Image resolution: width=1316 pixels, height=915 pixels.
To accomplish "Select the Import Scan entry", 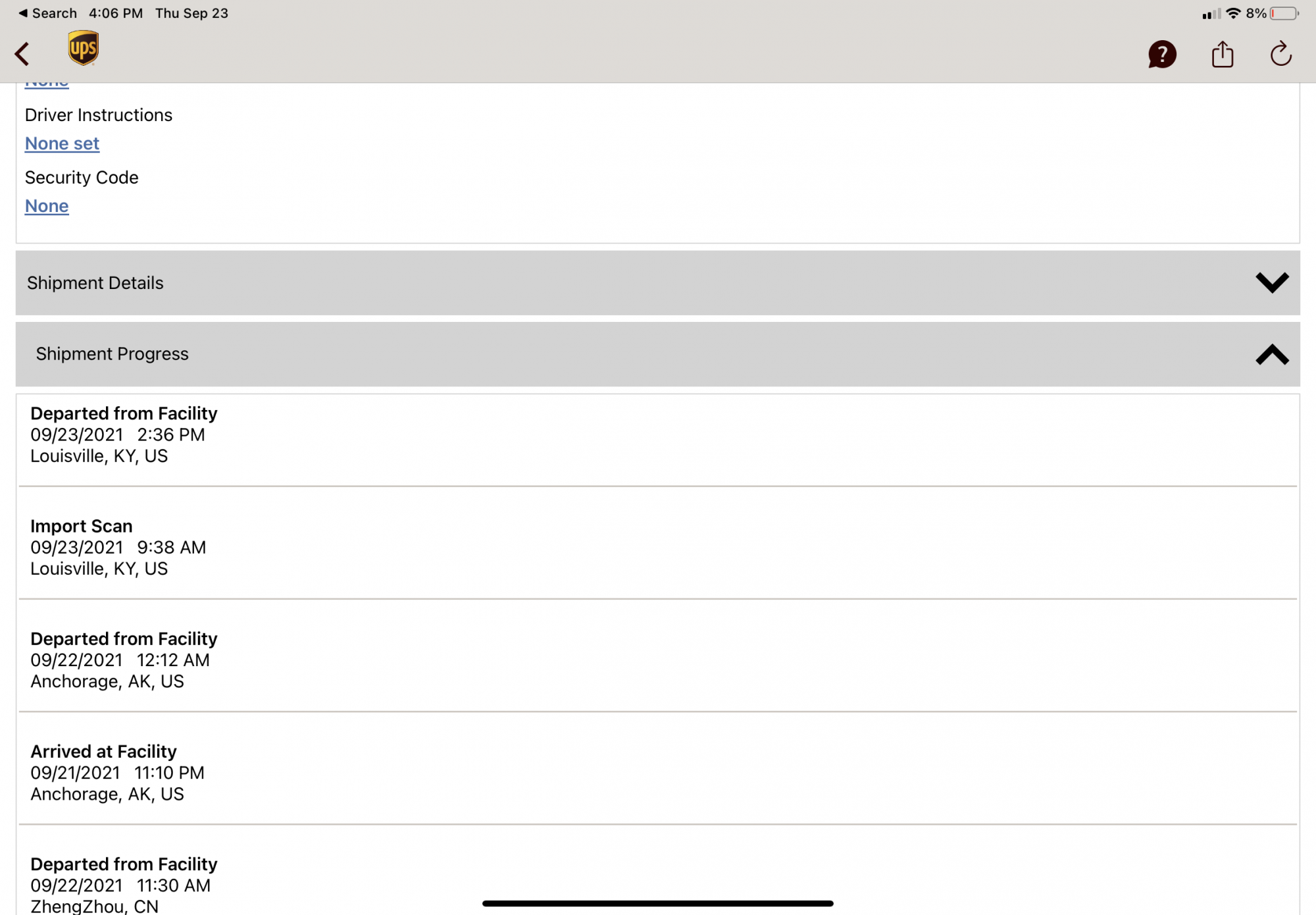I will 118,547.
